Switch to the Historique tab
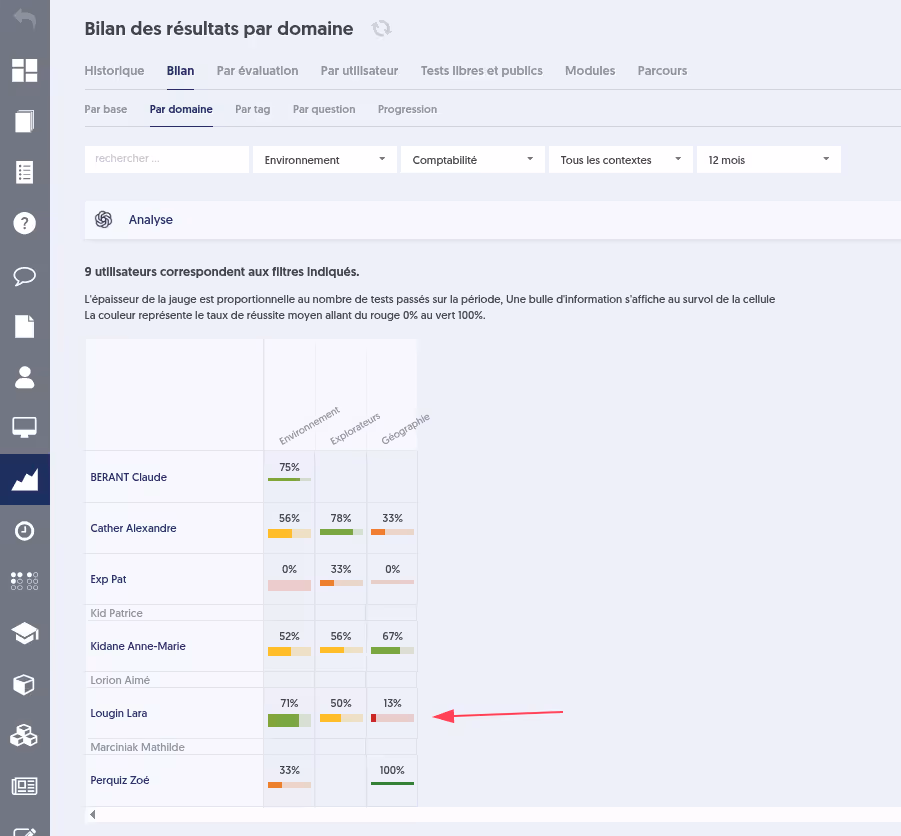This screenshot has height=836, width=901. (114, 71)
